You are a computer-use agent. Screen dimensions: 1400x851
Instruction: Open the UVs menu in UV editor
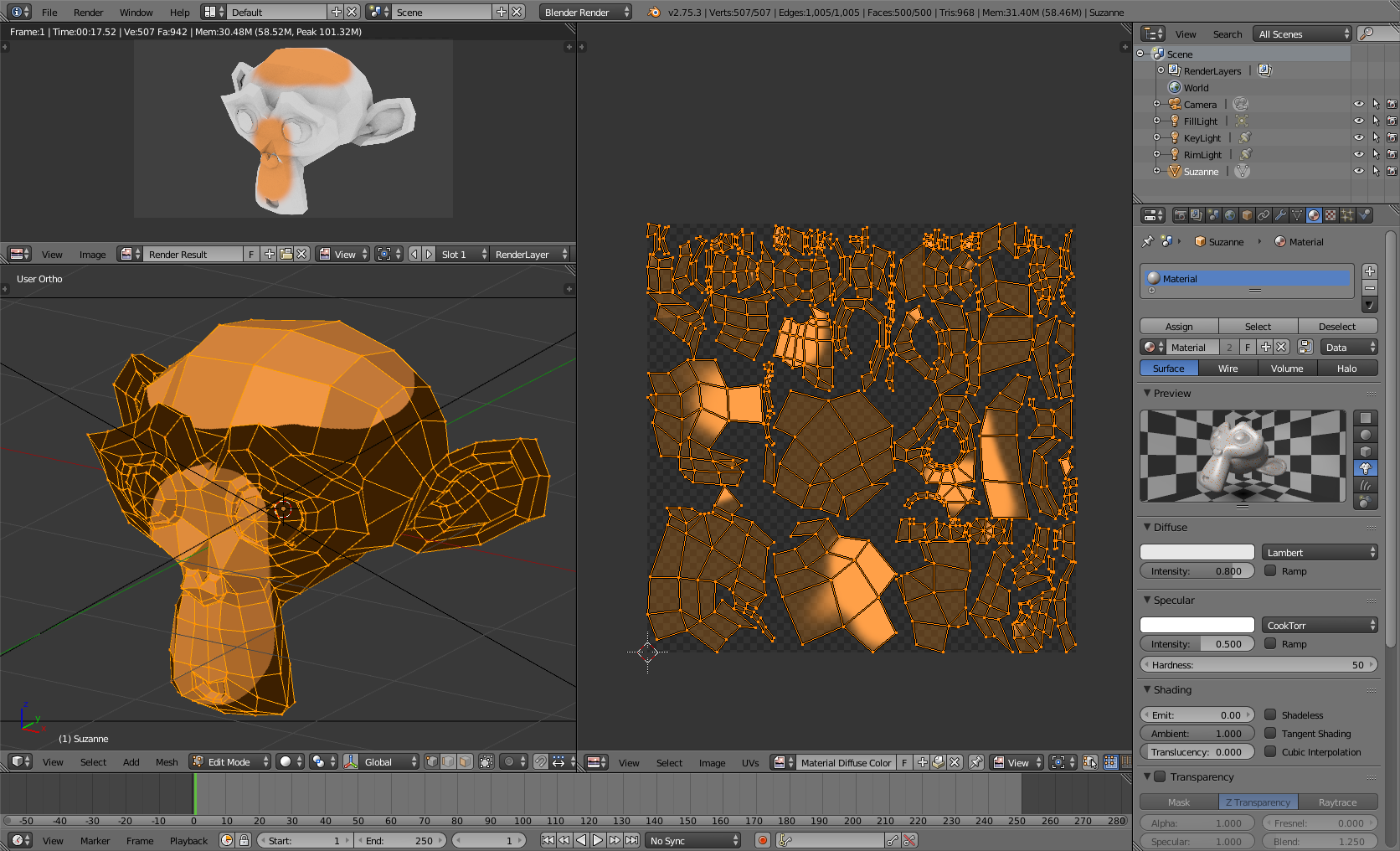(750, 762)
